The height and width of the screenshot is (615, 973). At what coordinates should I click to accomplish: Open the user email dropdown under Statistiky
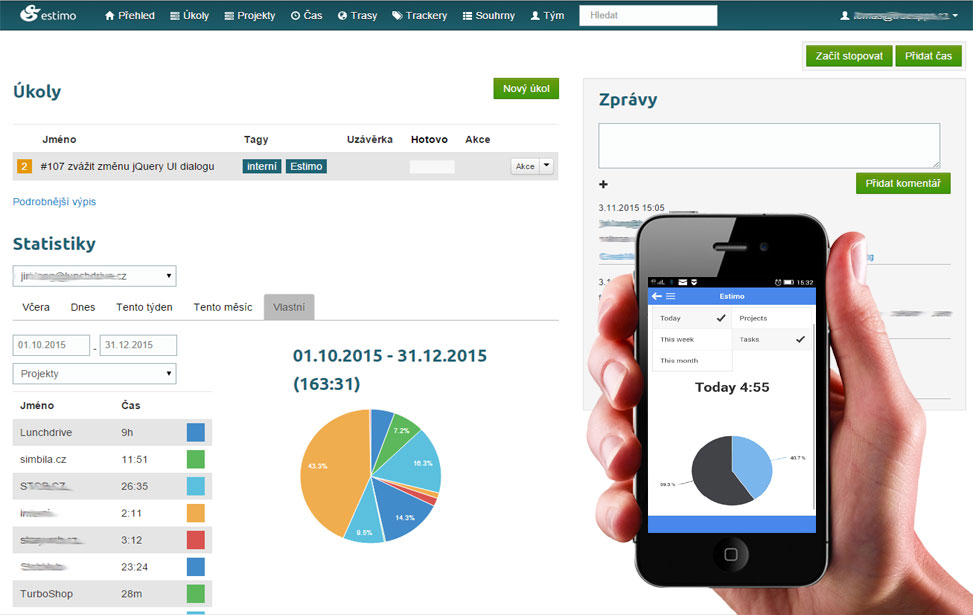[x=94, y=276]
